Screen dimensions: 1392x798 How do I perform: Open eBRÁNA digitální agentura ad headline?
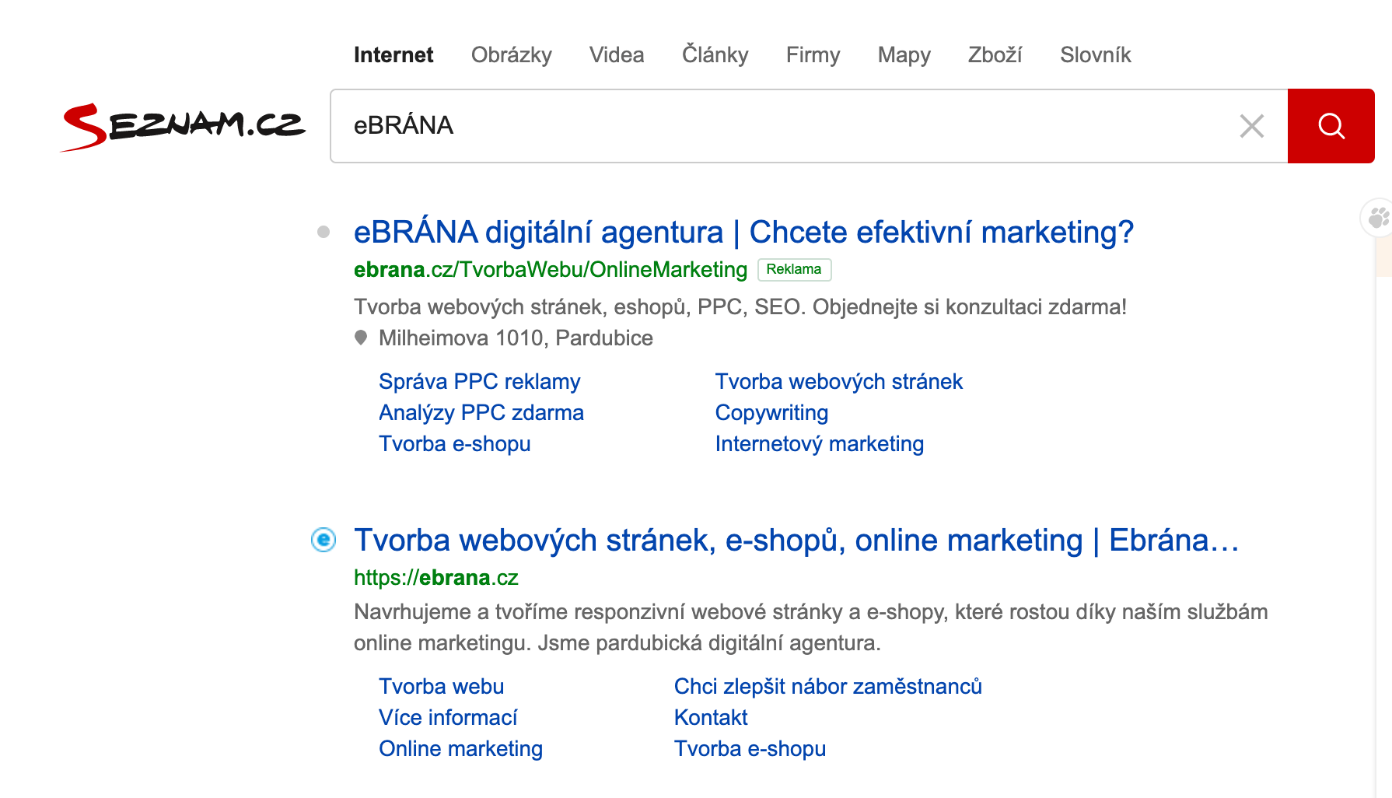pyautogui.click(x=743, y=232)
